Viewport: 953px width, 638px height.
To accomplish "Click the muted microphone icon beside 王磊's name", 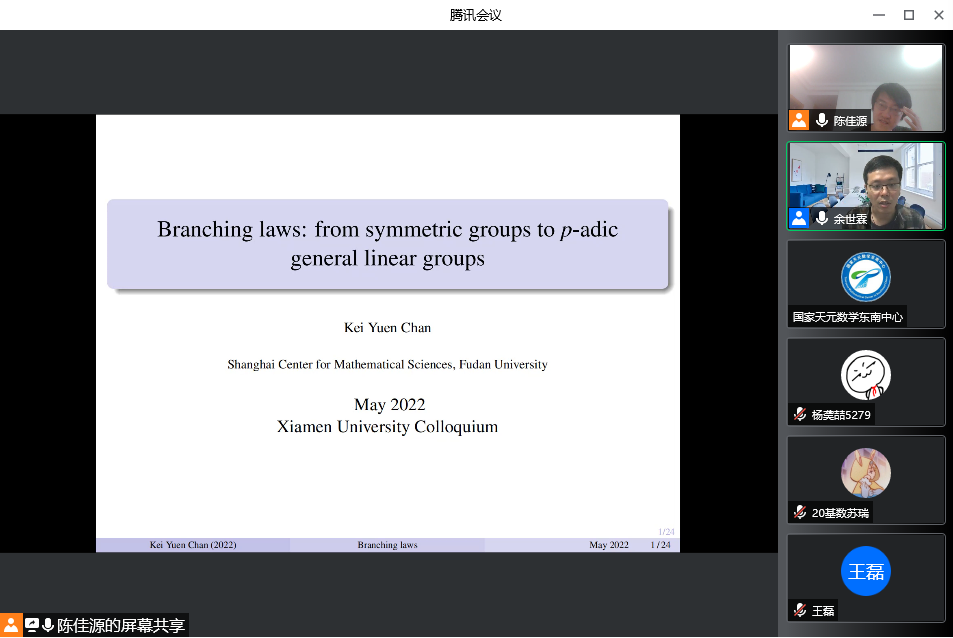I will click(x=800, y=610).
